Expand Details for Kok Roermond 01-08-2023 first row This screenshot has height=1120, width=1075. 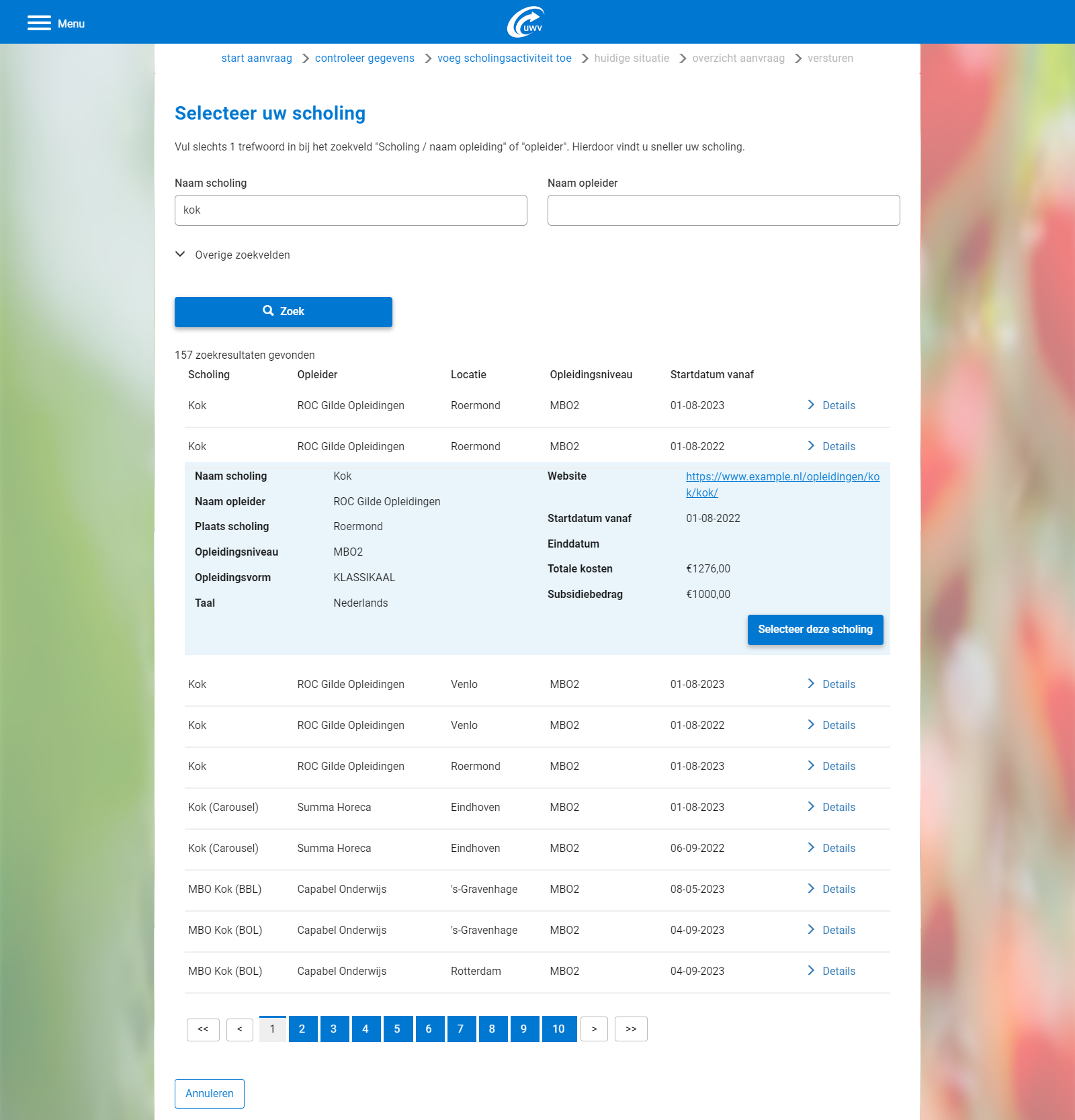[831, 405]
